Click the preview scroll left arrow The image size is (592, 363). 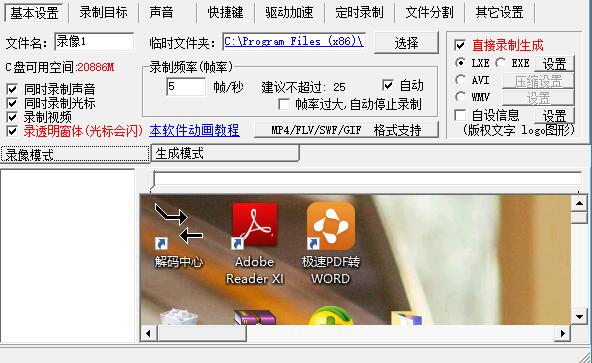pos(148,334)
